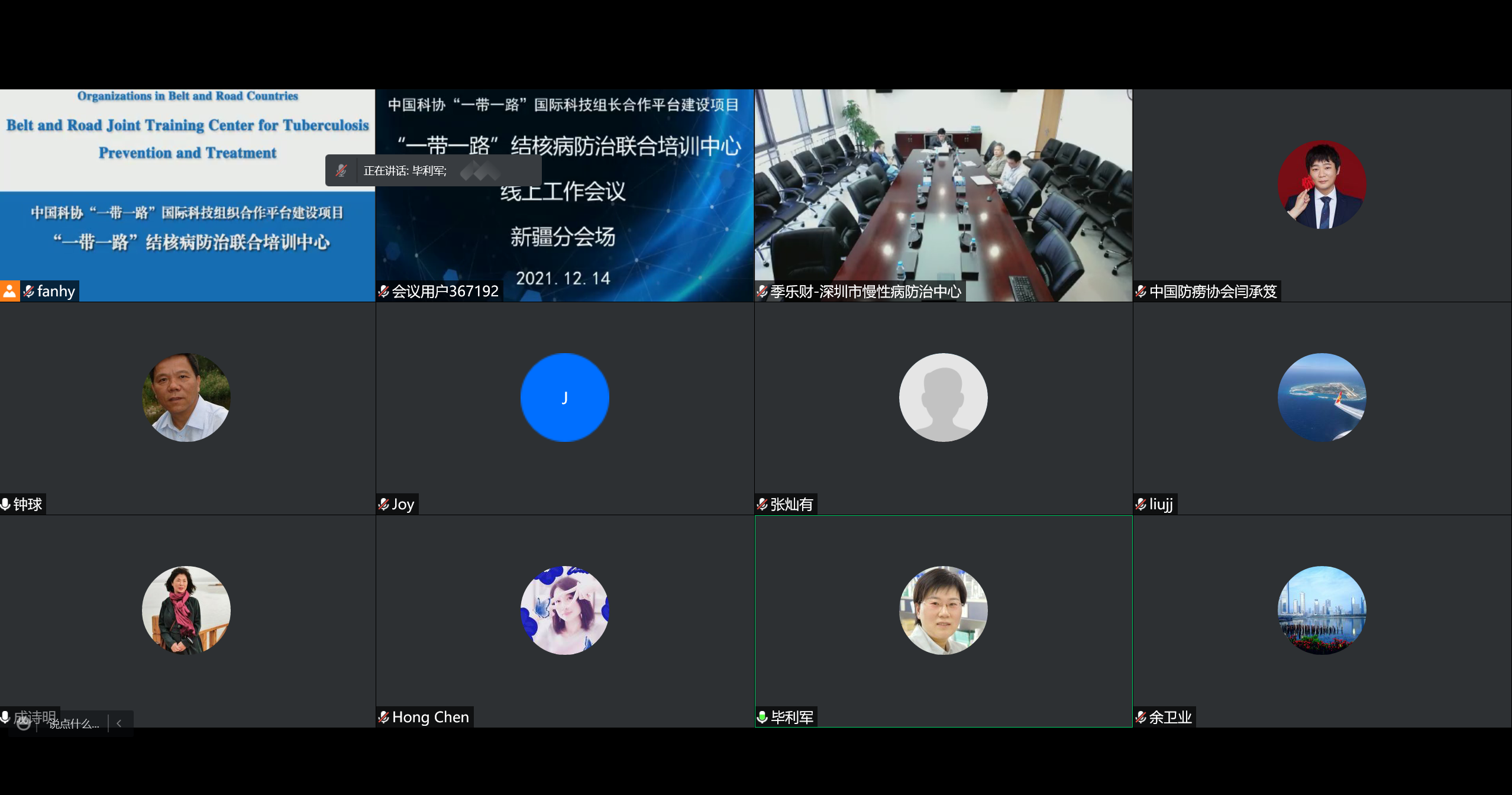
Task: Collapse the chat input bar with the chevron
Action: pyautogui.click(x=119, y=723)
